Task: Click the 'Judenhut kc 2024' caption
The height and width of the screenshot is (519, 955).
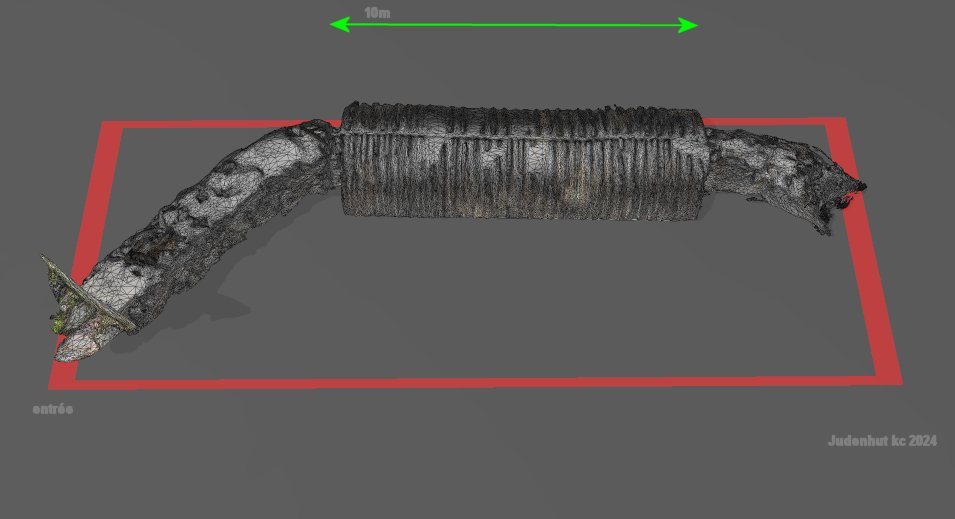Action: 882,440
